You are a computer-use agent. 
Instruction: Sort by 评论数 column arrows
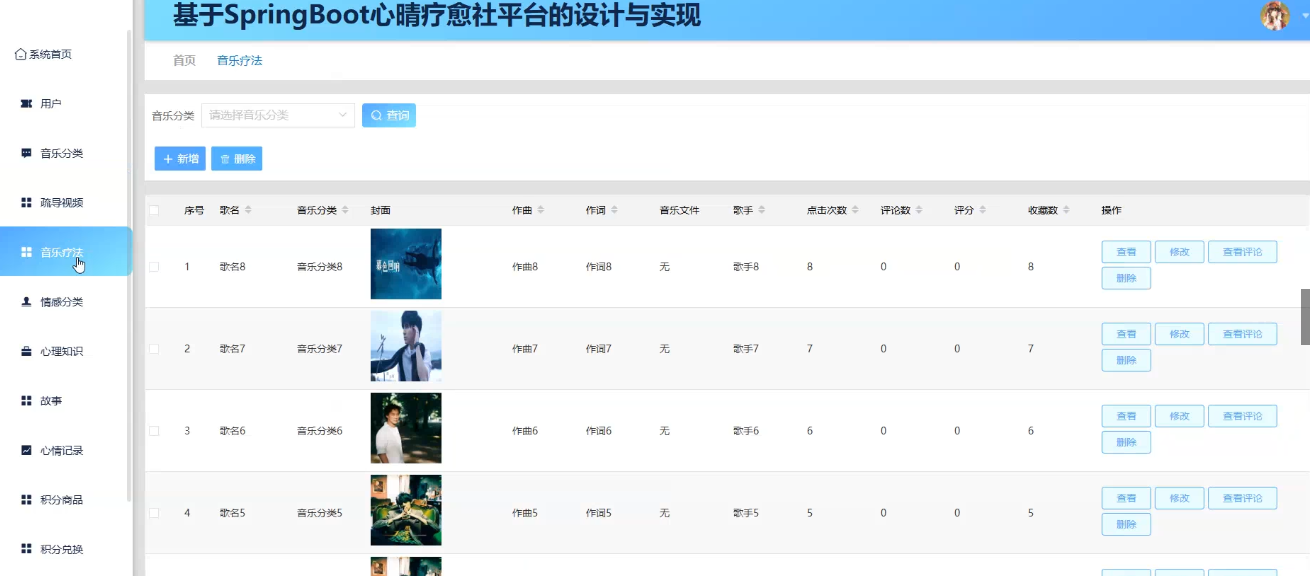[x=919, y=210]
